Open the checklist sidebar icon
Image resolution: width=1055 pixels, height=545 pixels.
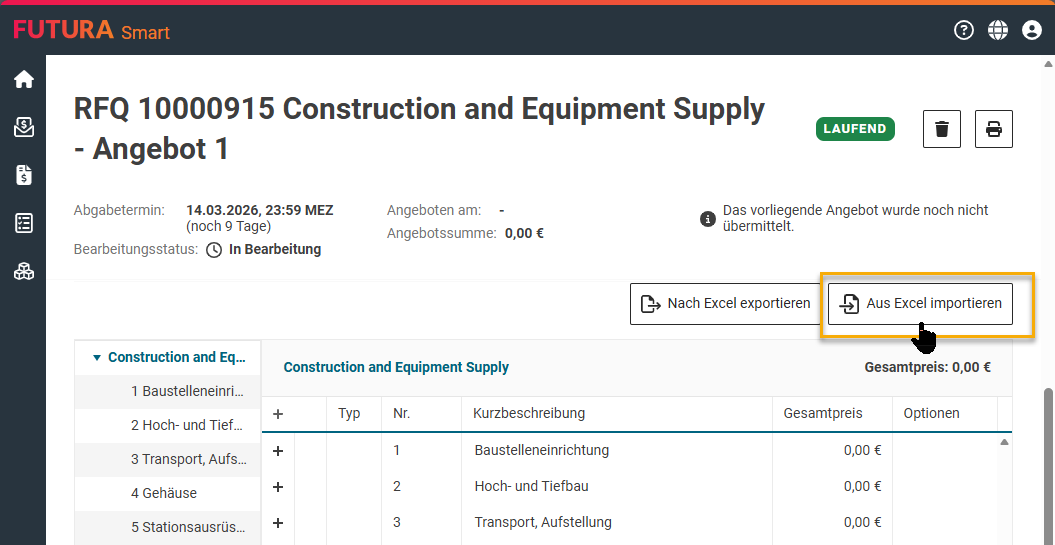coord(23,223)
